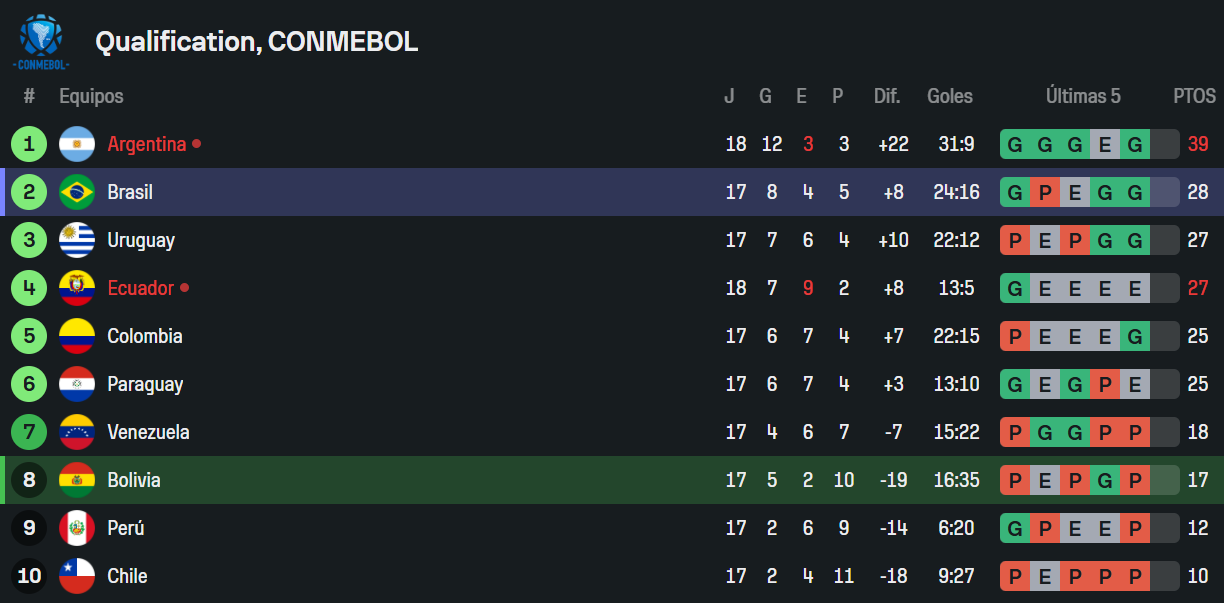Click Brasil's second result badge (P)

(1045, 192)
